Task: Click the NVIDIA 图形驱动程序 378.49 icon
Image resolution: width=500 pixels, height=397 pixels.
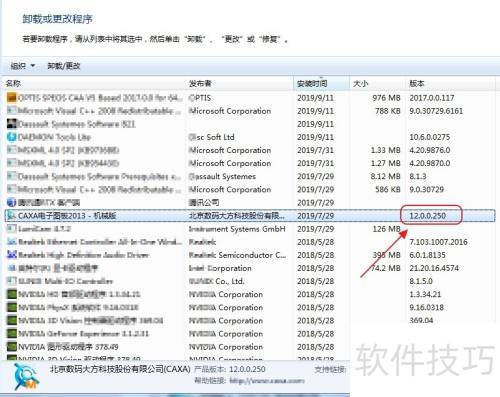Action: (12, 347)
